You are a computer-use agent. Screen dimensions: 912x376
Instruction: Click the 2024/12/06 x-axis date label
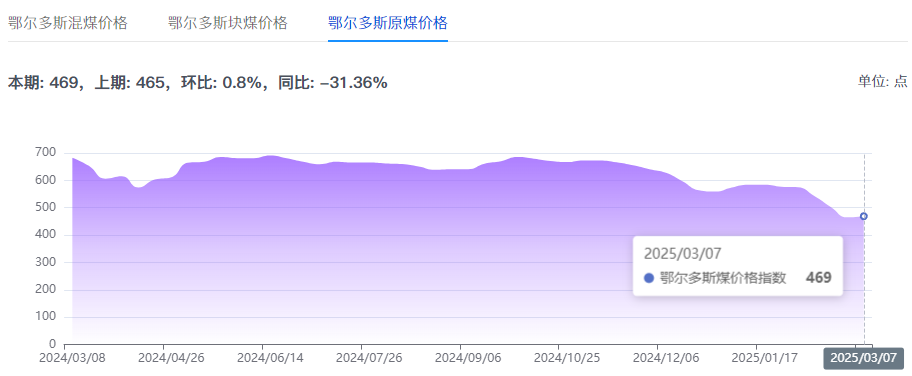[x=658, y=357]
